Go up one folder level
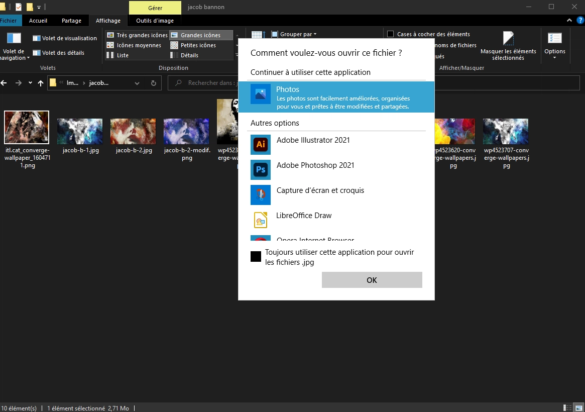This screenshot has height=412, width=585. (x=41, y=83)
